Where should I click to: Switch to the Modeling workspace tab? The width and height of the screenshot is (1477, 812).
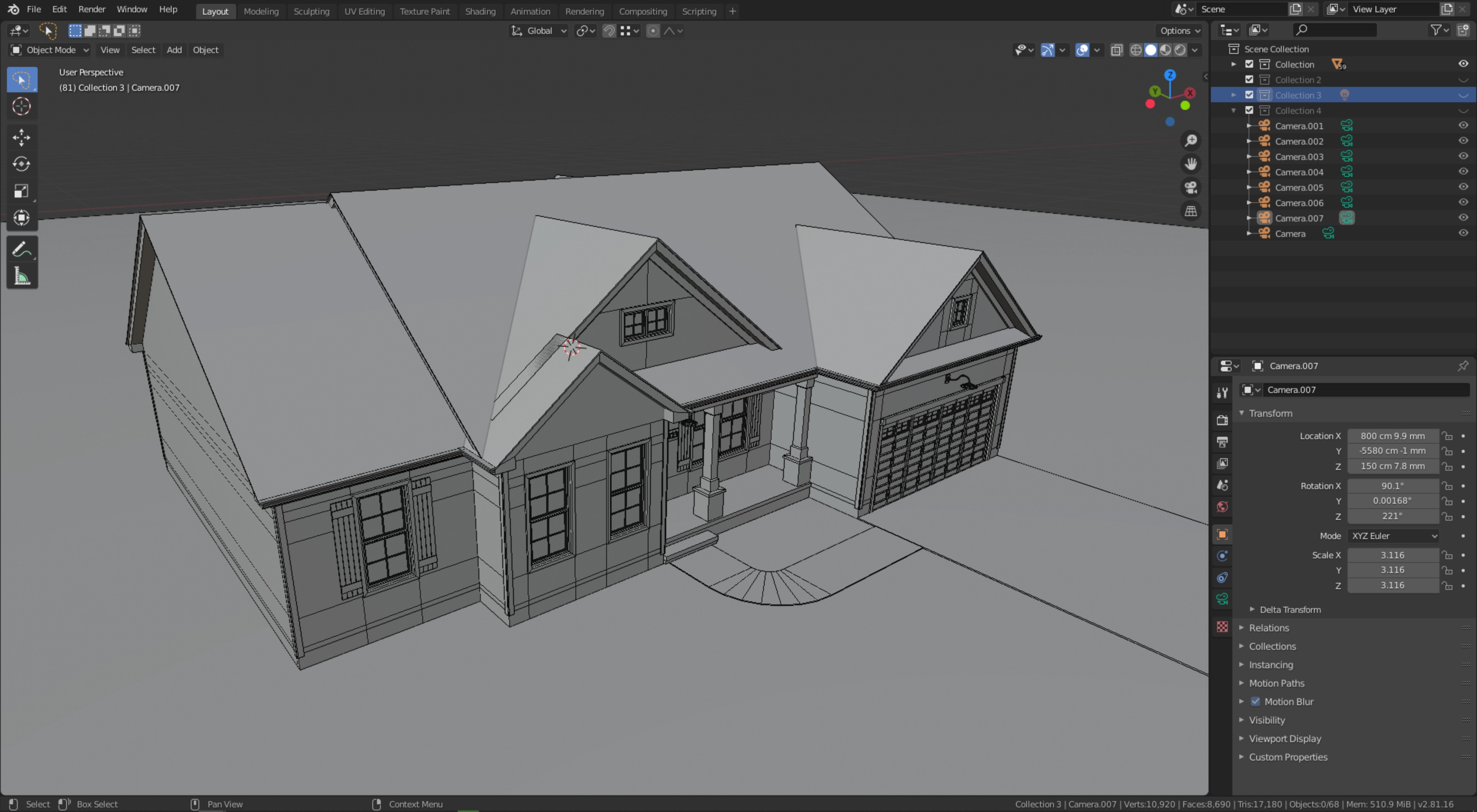click(261, 11)
